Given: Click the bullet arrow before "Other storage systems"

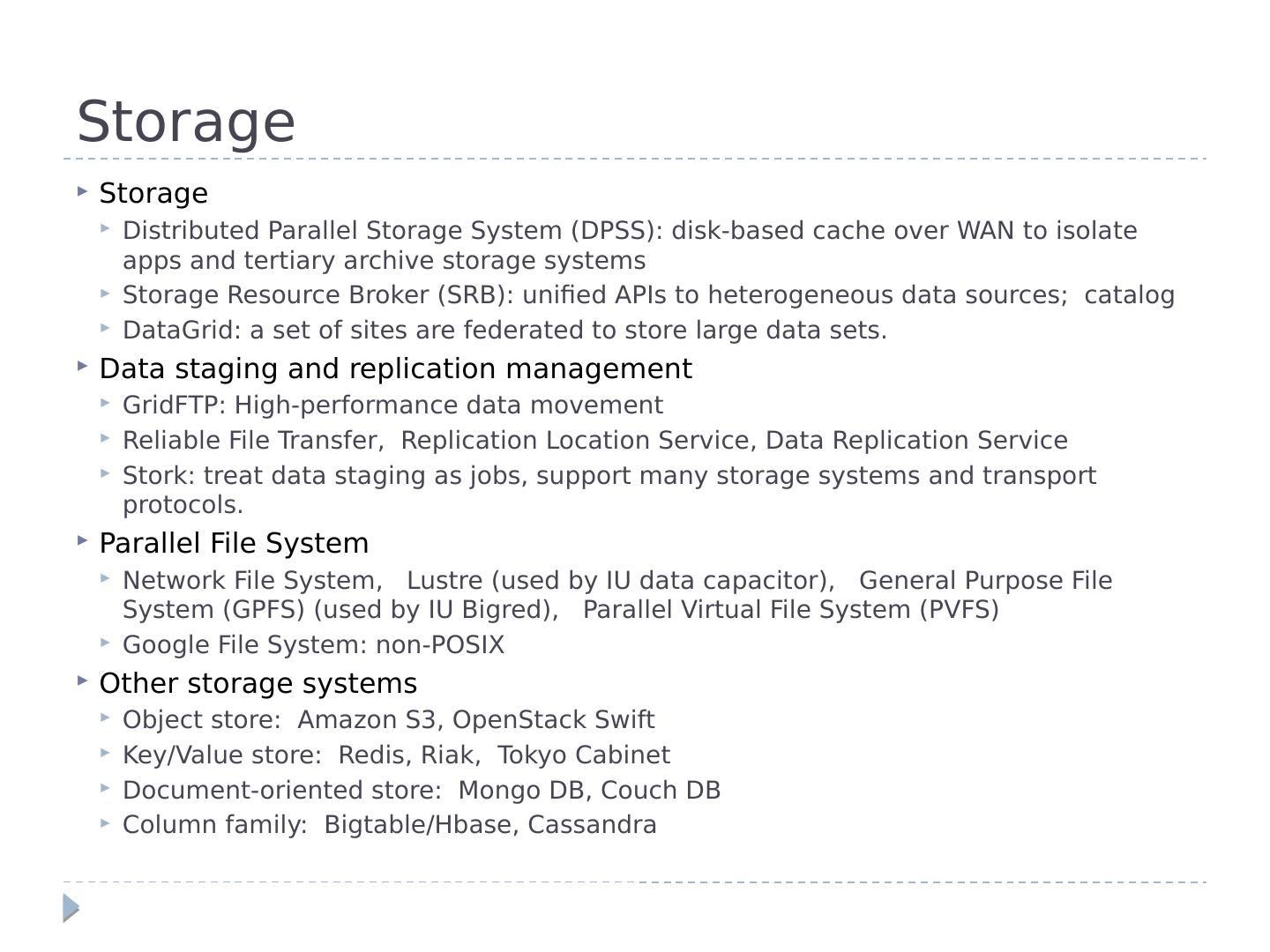Looking at the screenshot, I should click(82, 681).
